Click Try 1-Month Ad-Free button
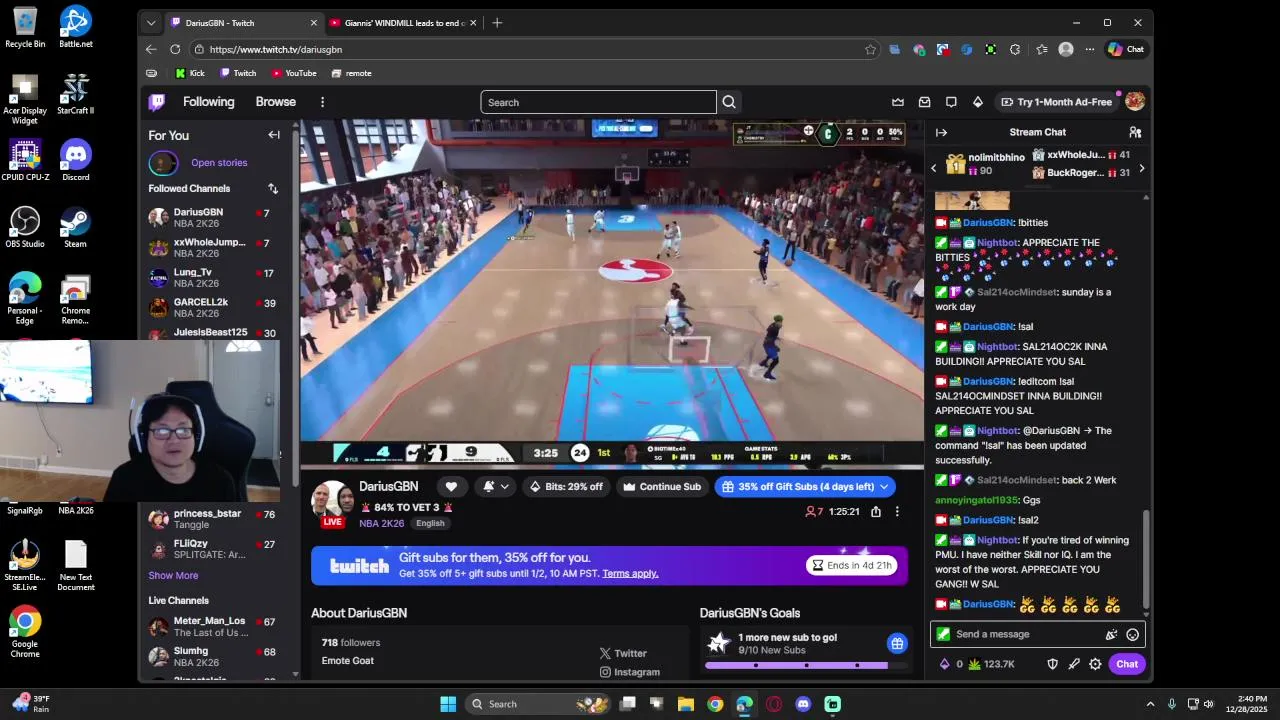The height and width of the screenshot is (720, 1280). (1056, 102)
